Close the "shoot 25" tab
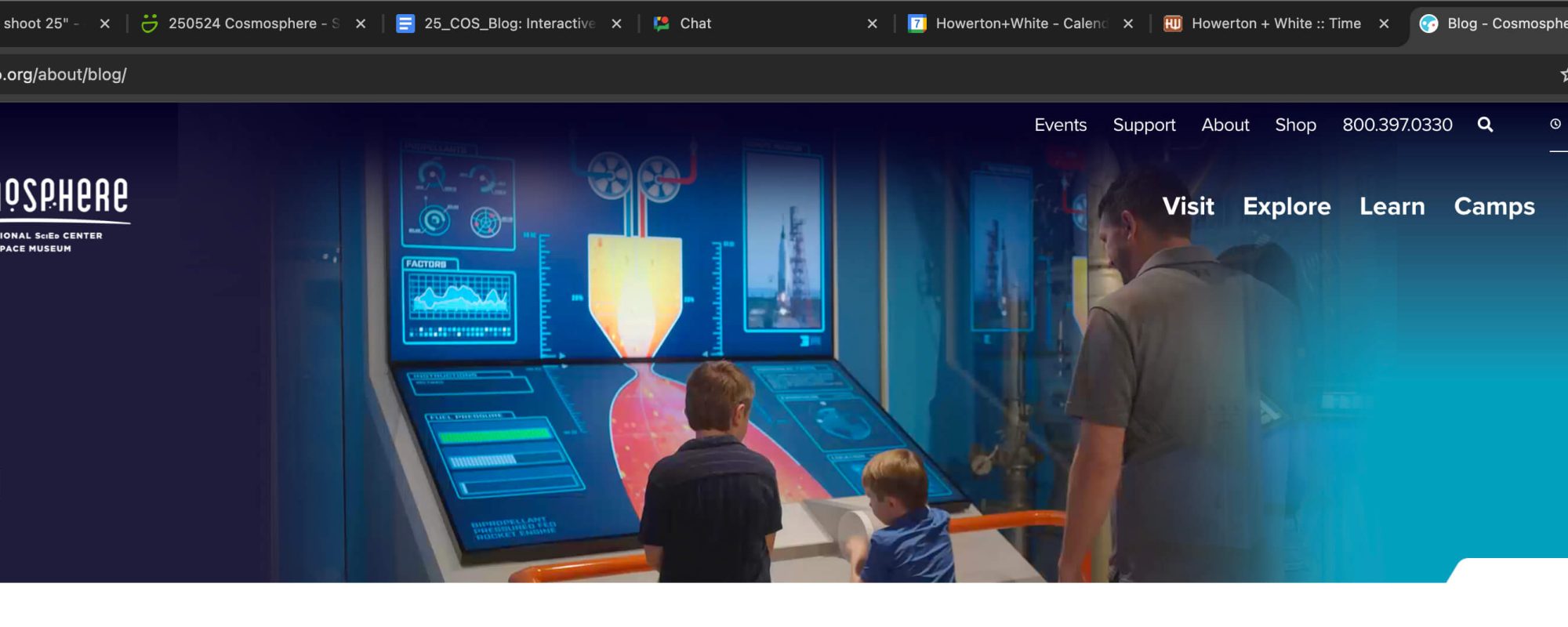The image size is (1568, 627). 104,24
